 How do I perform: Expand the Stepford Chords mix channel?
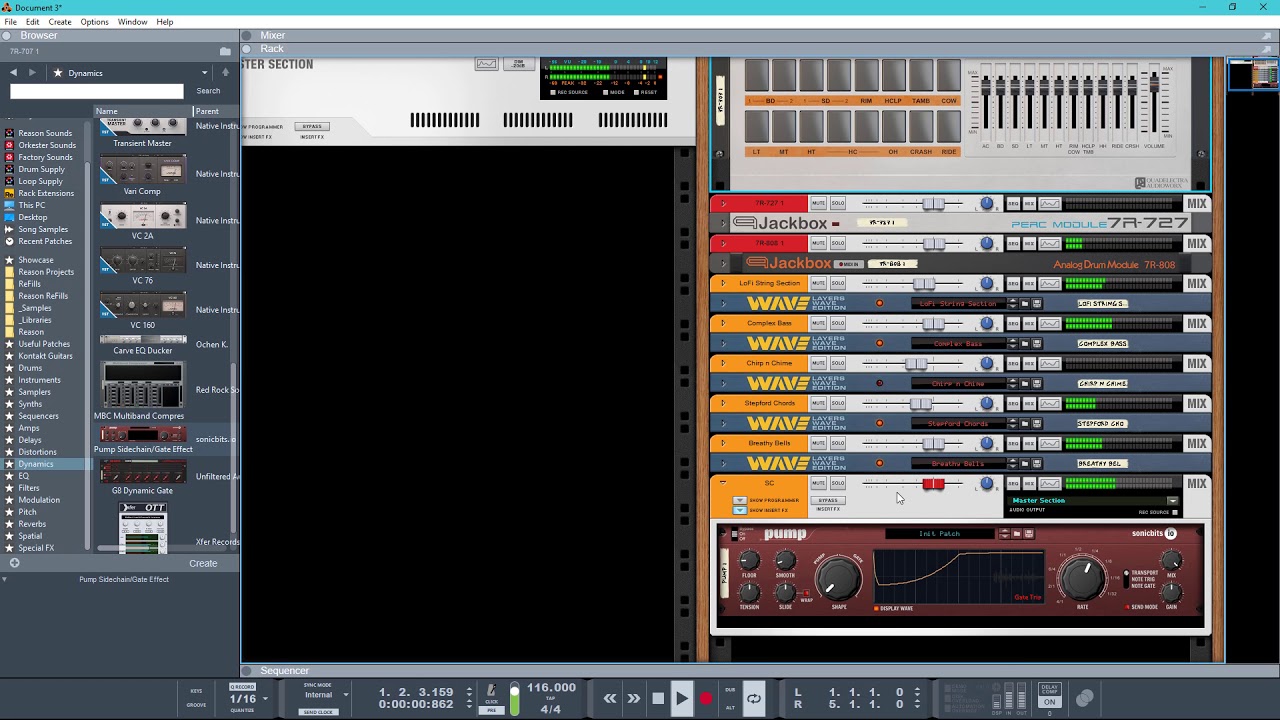pos(723,403)
